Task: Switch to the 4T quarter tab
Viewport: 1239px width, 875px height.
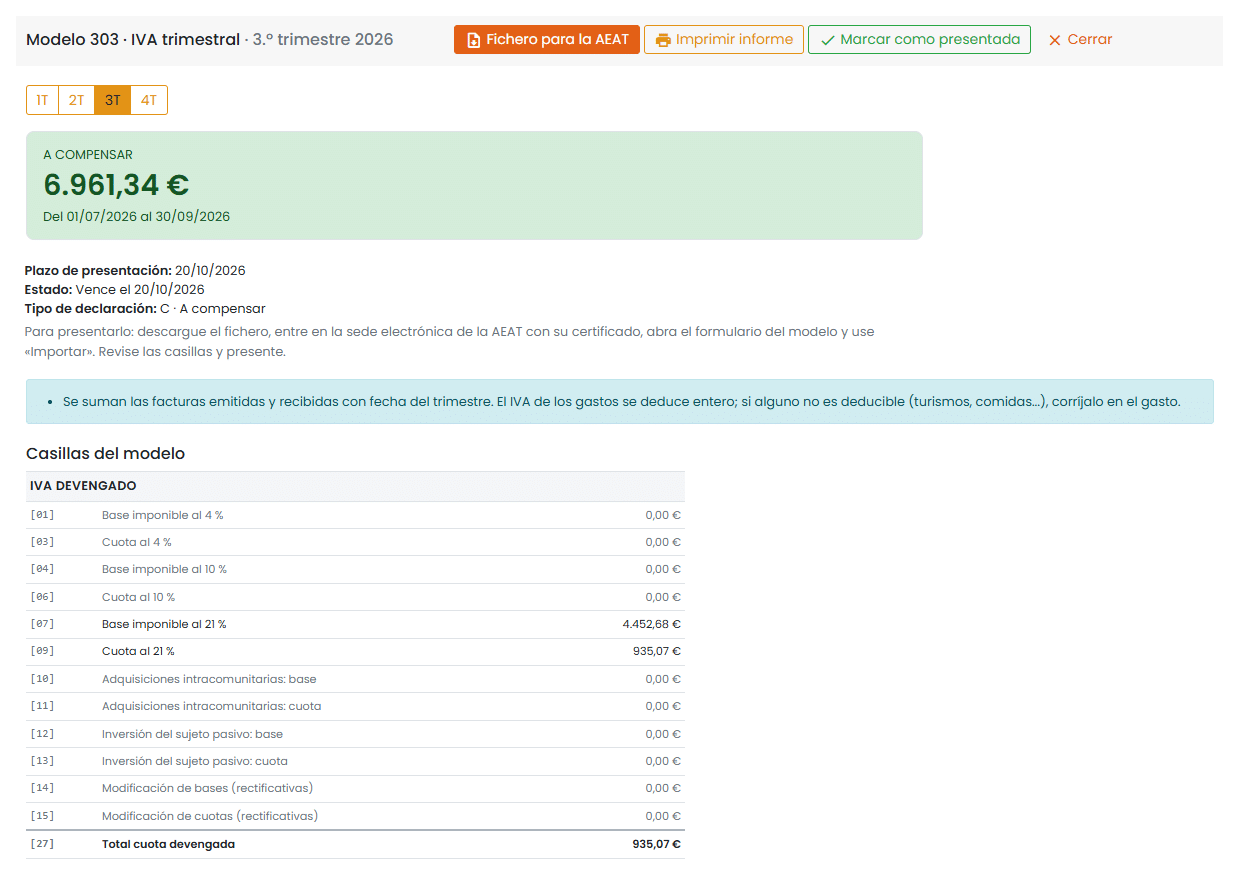Action: pos(149,100)
